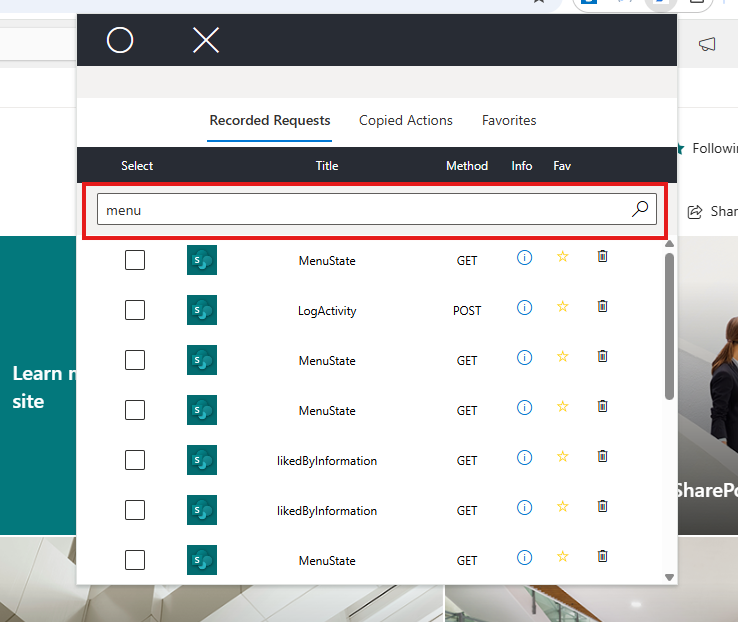Screen dimensions: 738x622
Task: Star the first likedByInformation request
Action: pyautogui.click(x=562, y=458)
